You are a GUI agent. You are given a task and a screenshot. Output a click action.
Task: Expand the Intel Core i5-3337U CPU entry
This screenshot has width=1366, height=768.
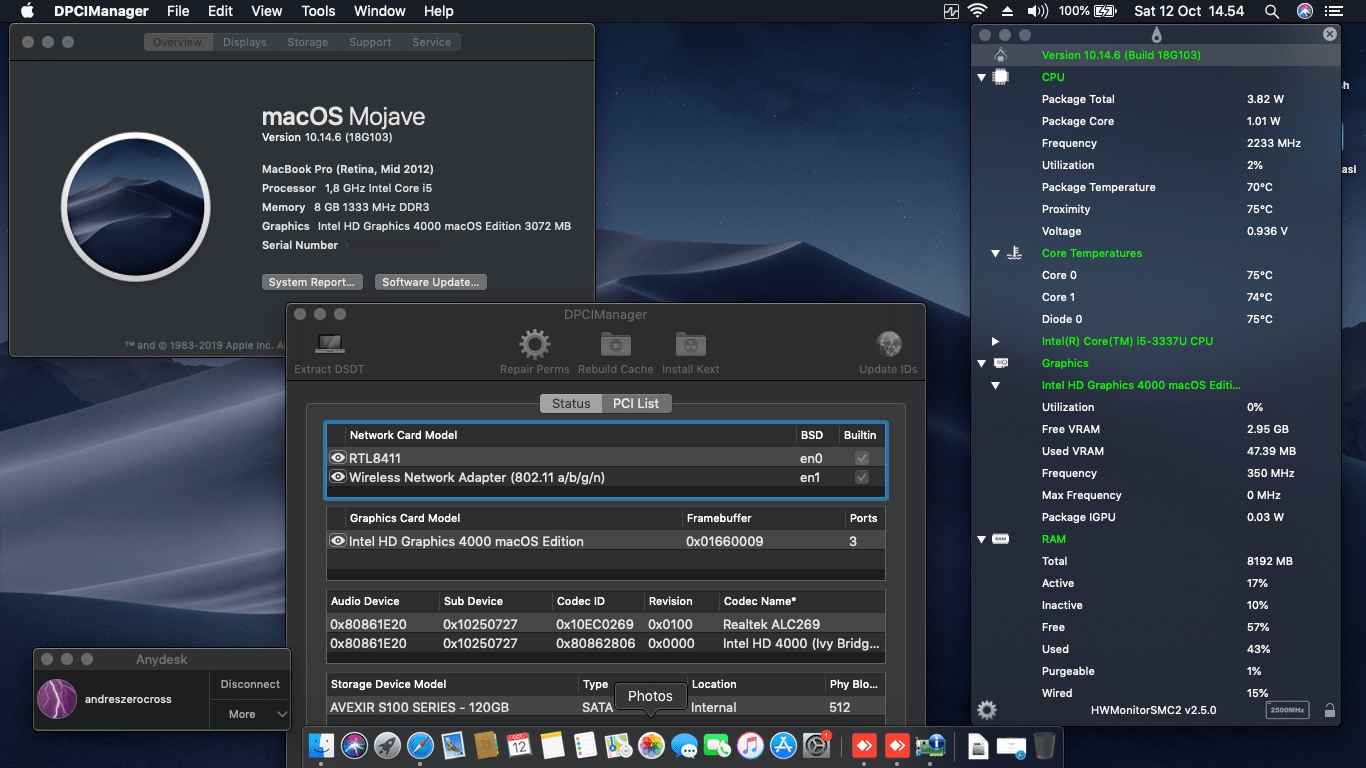coord(995,341)
